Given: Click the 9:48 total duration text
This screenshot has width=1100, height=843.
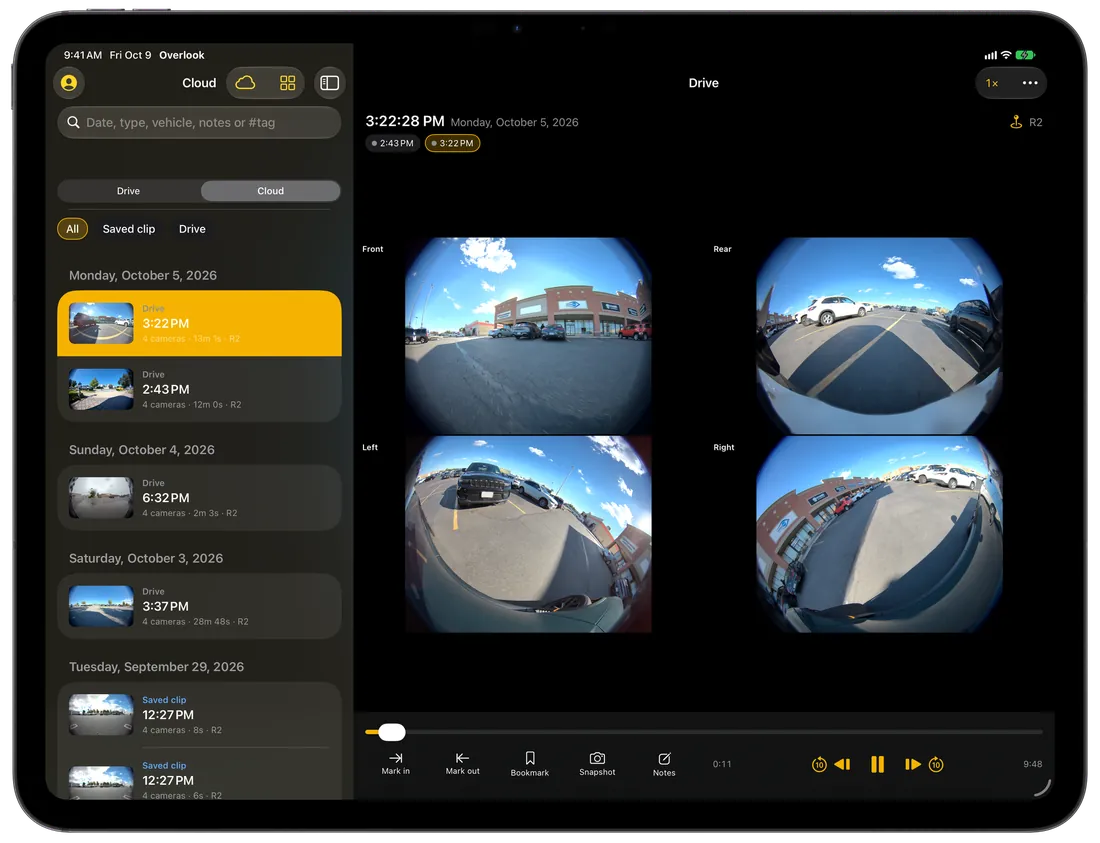Looking at the screenshot, I should point(1032,764).
